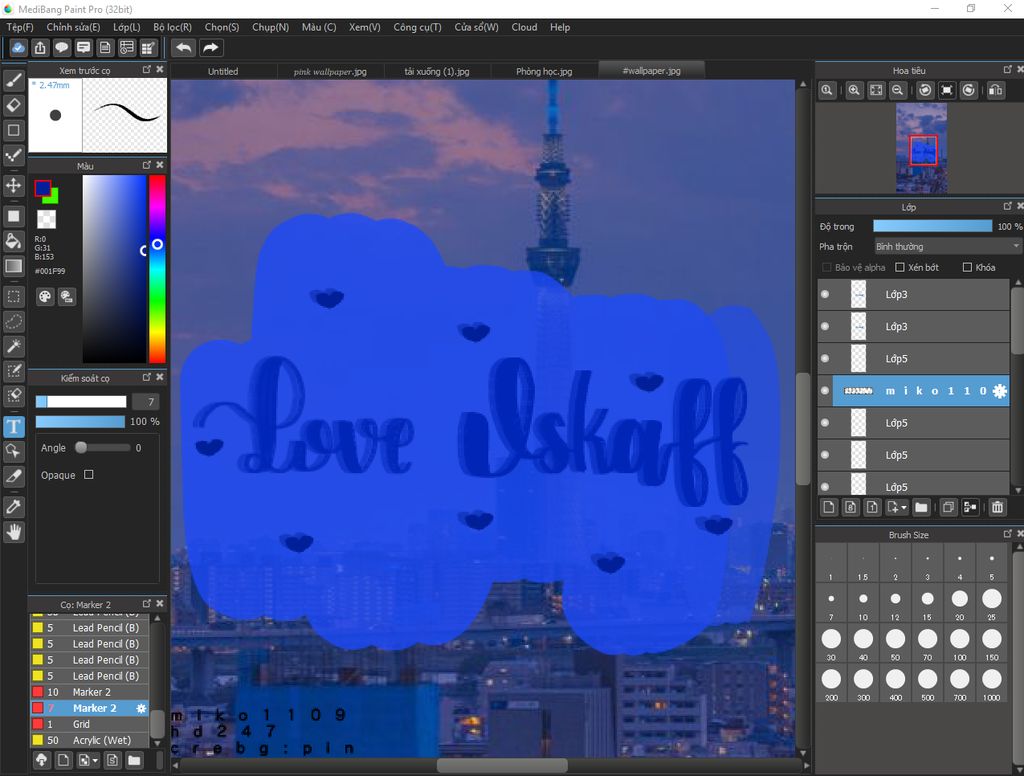Image resolution: width=1024 pixels, height=776 pixels.
Task: Switch to the pink wallpaper.jpg tab
Action: [x=330, y=71]
